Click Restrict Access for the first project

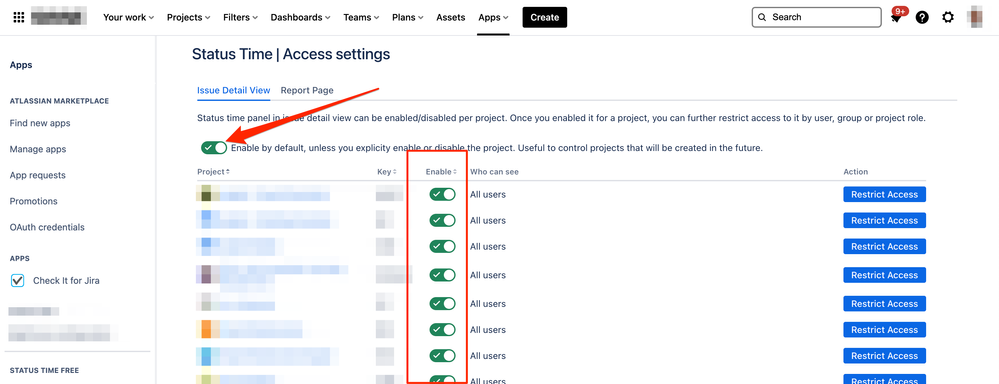884,194
